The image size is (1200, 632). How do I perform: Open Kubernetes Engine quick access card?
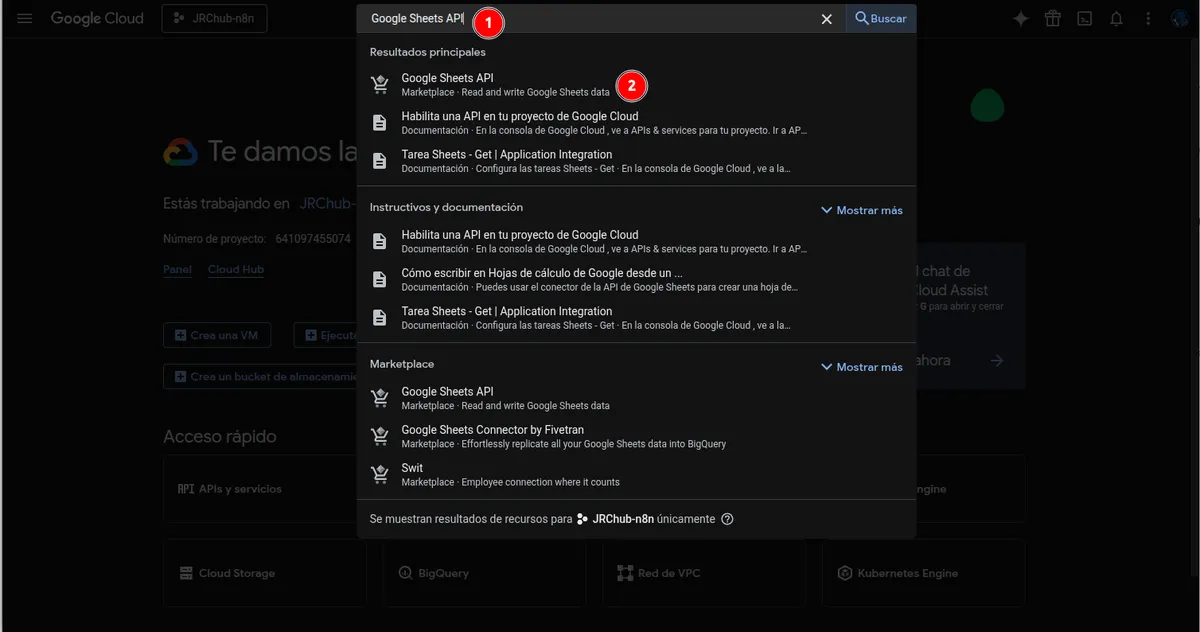click(925, 573)
